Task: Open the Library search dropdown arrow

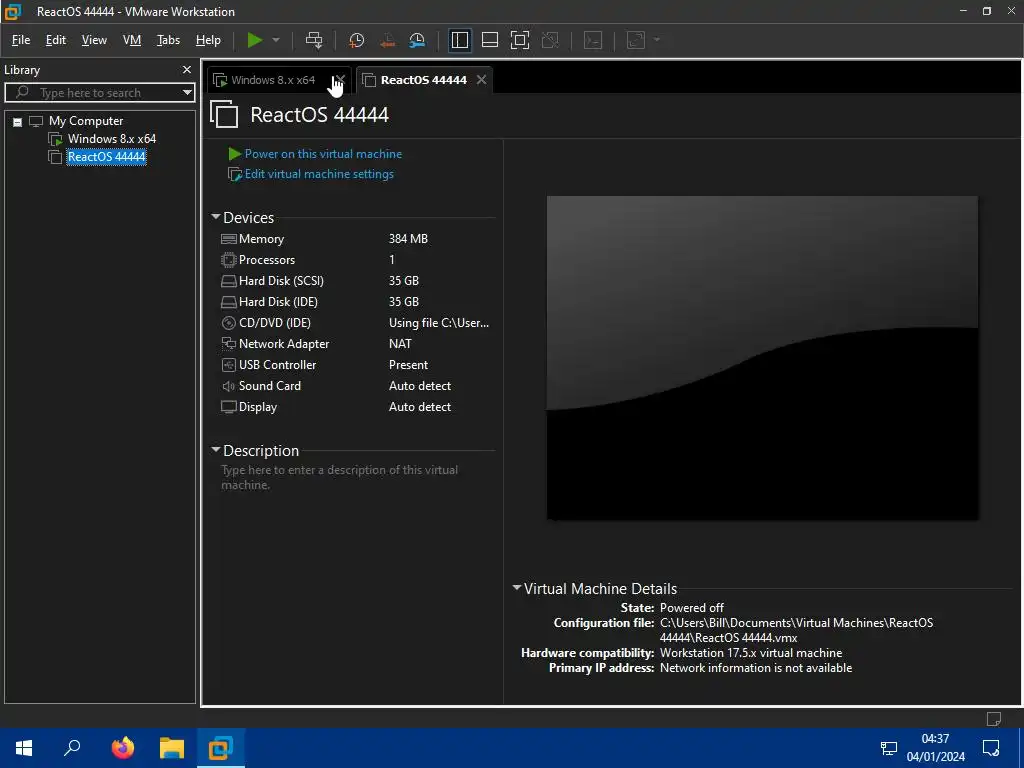Action: tap(187, 93)
